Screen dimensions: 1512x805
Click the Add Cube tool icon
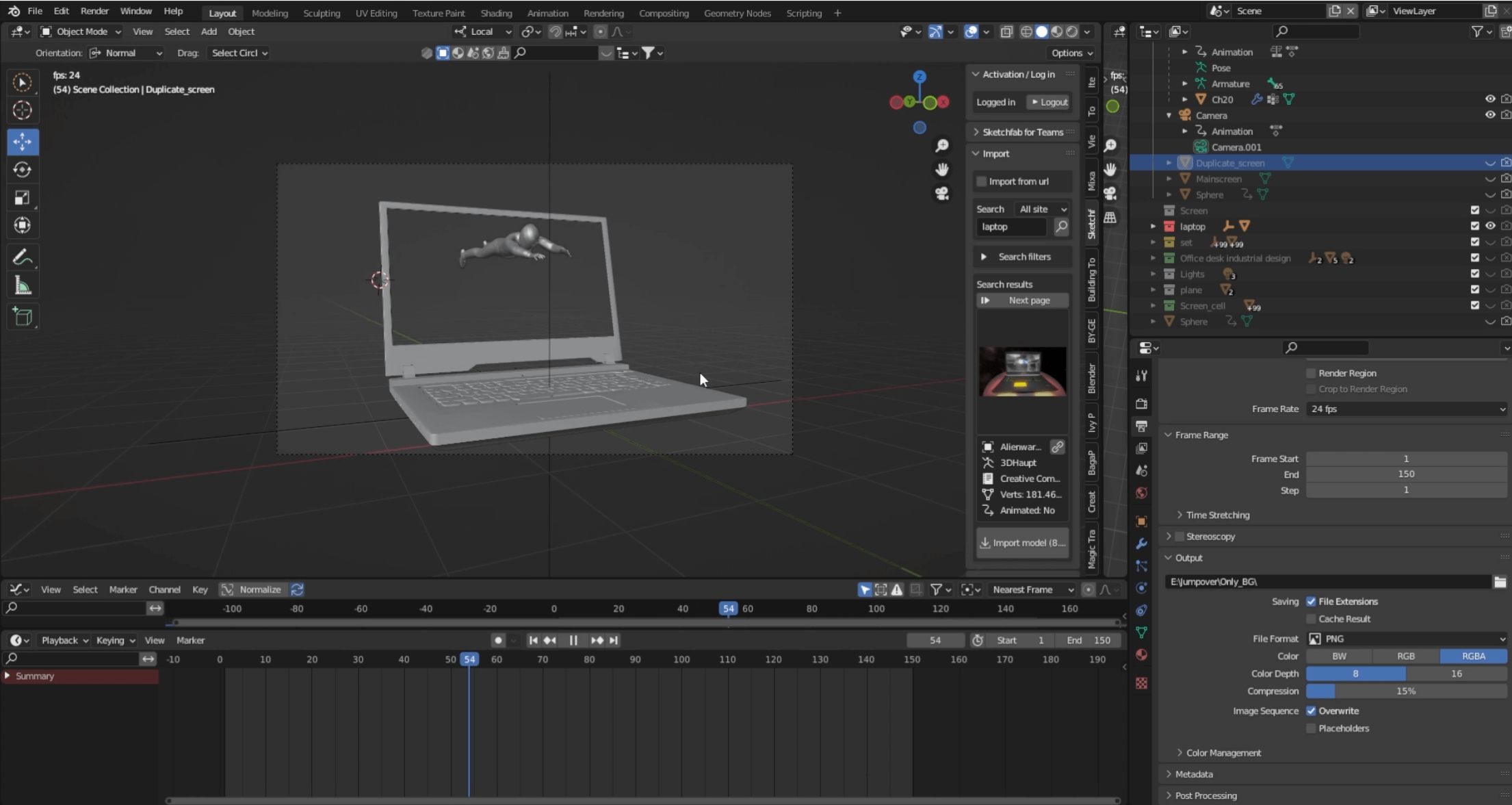[22, 317]
